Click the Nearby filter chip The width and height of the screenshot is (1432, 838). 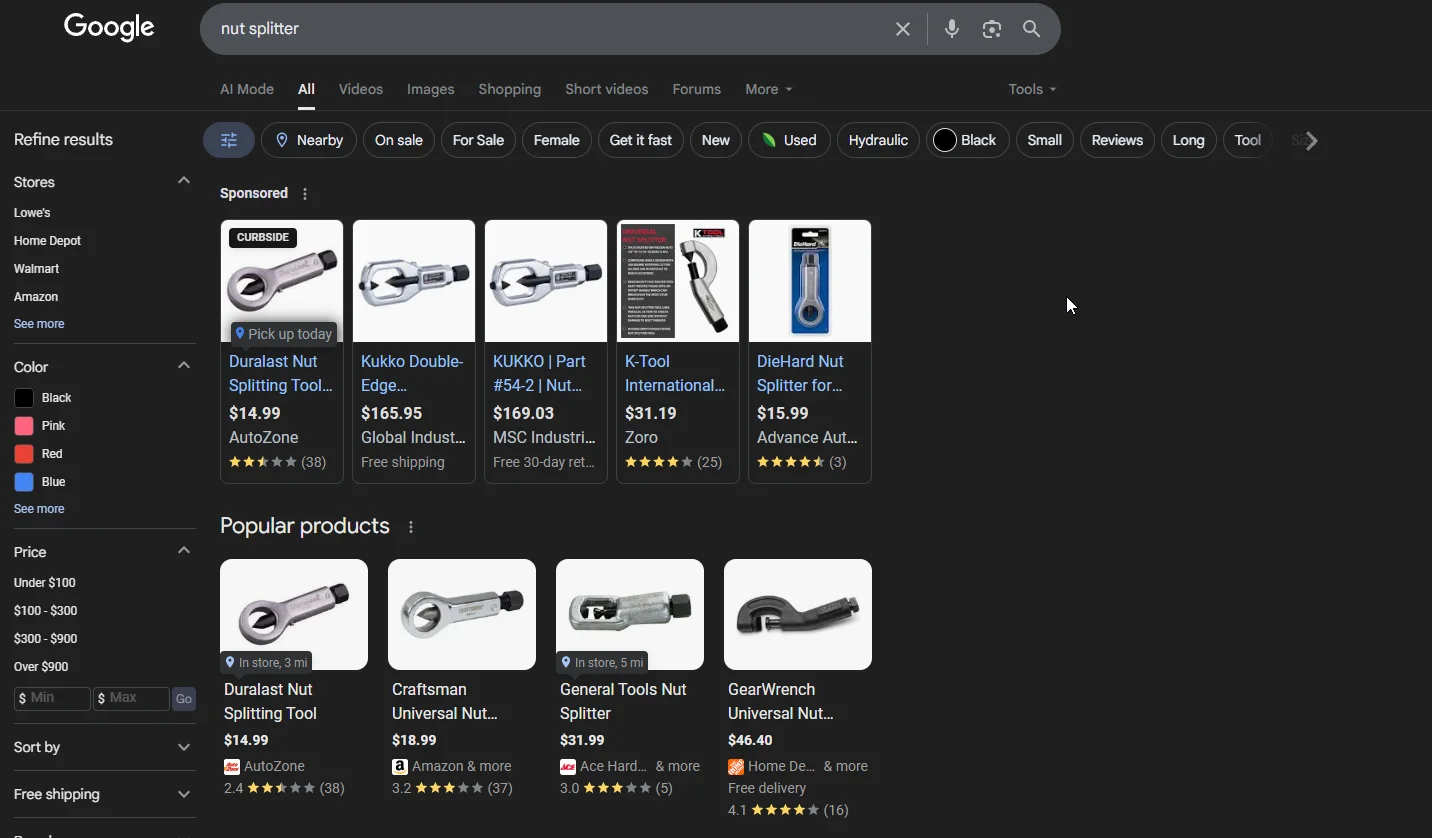(x=309, y=140)
